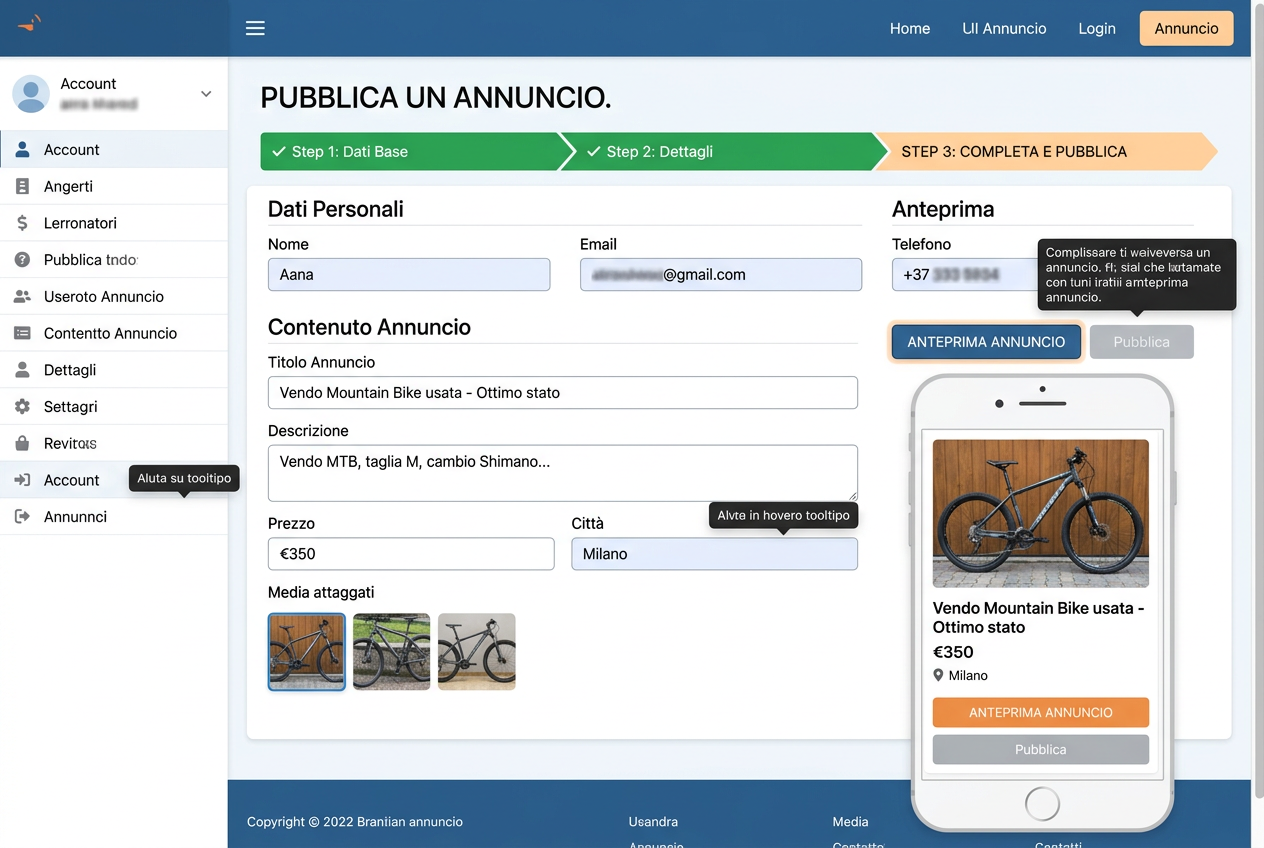The width and height of the screenshot is (1264, 848).
Task: Click the copyright text in footer
Action: click(x=355, y=822)
